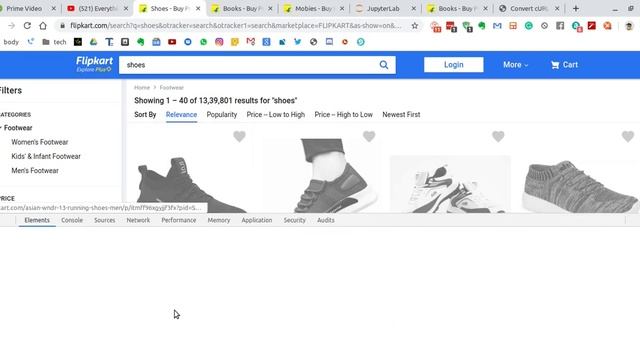The image size is (640, 360).
Task: Open the Evernote bookmark icon
Action: click(140, 42)
